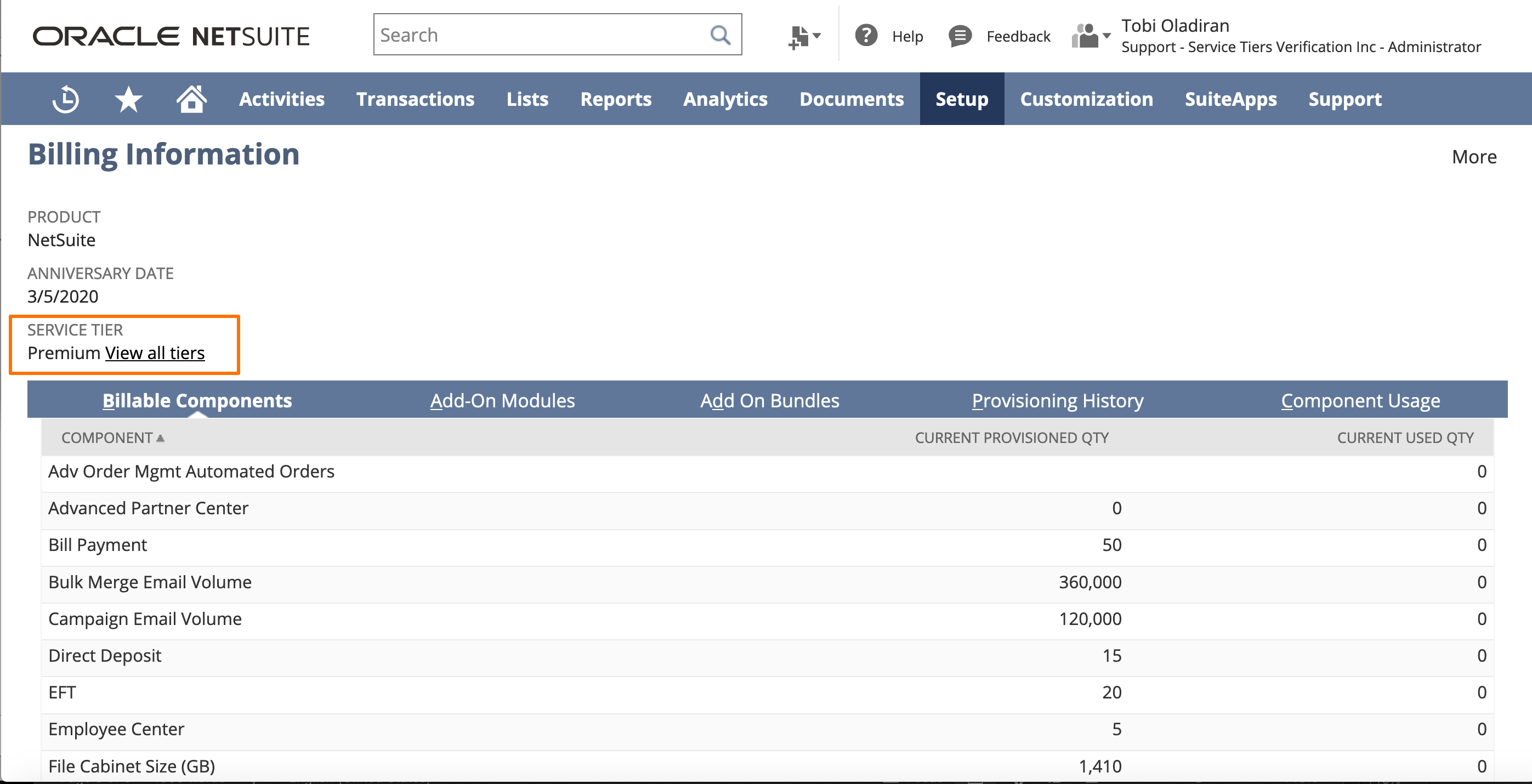Click the Bill Payment provisioned value 50
Screen dimensions: 1532x784
tap(1111, 545)
